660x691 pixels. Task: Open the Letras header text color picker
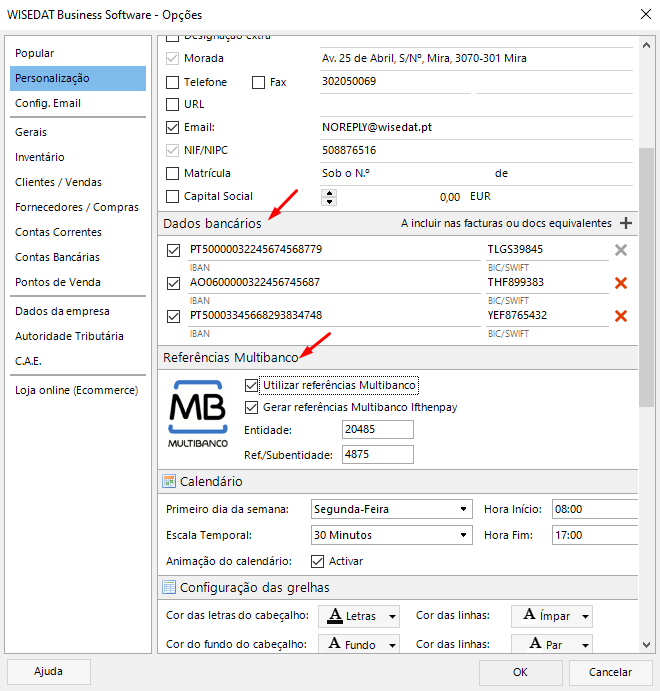click(359, 616)
